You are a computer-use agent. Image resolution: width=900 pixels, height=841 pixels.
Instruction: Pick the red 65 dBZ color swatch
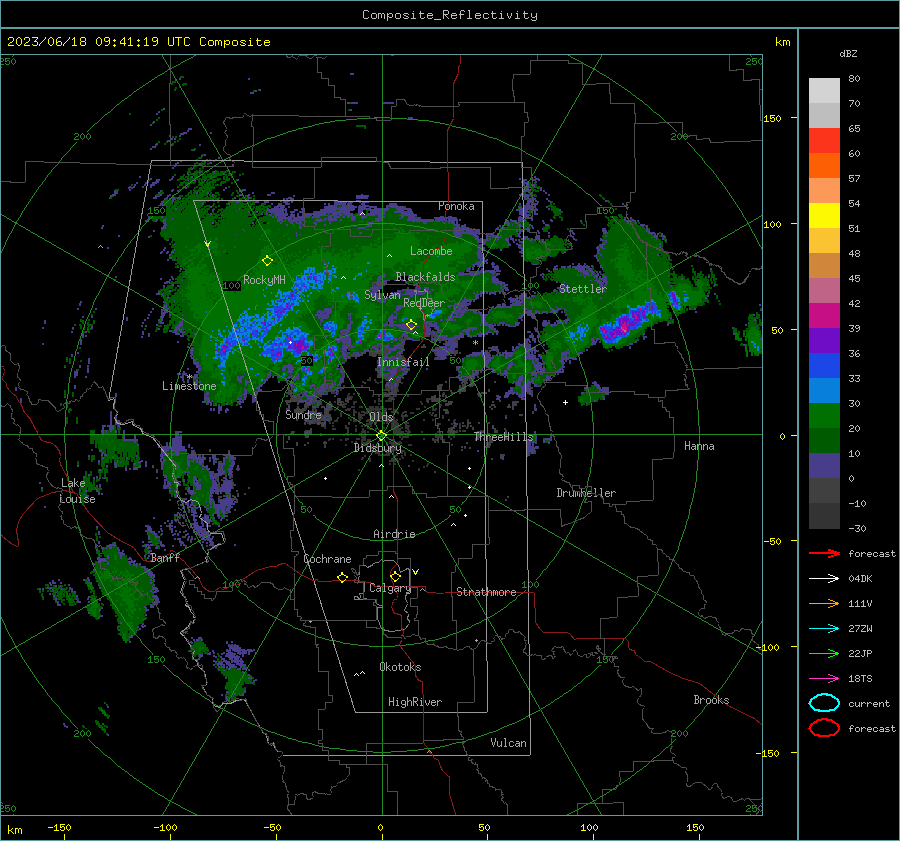pyautogui.click(x=824, y=141)
